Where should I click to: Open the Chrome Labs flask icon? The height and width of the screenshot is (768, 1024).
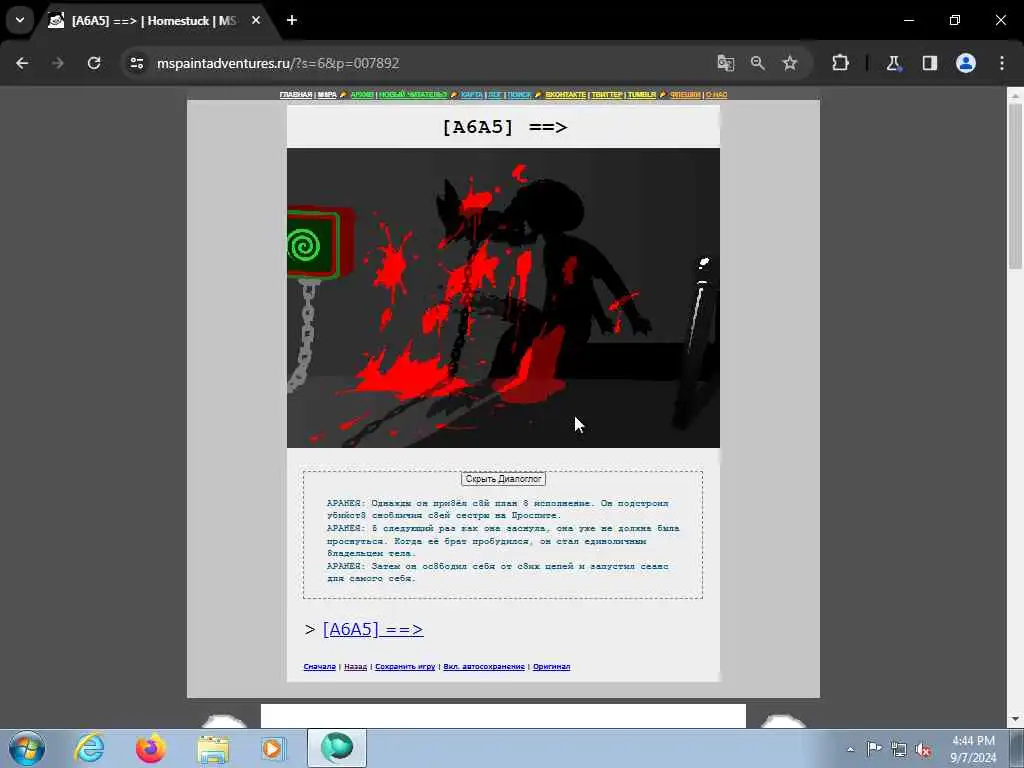coord(893,63)
